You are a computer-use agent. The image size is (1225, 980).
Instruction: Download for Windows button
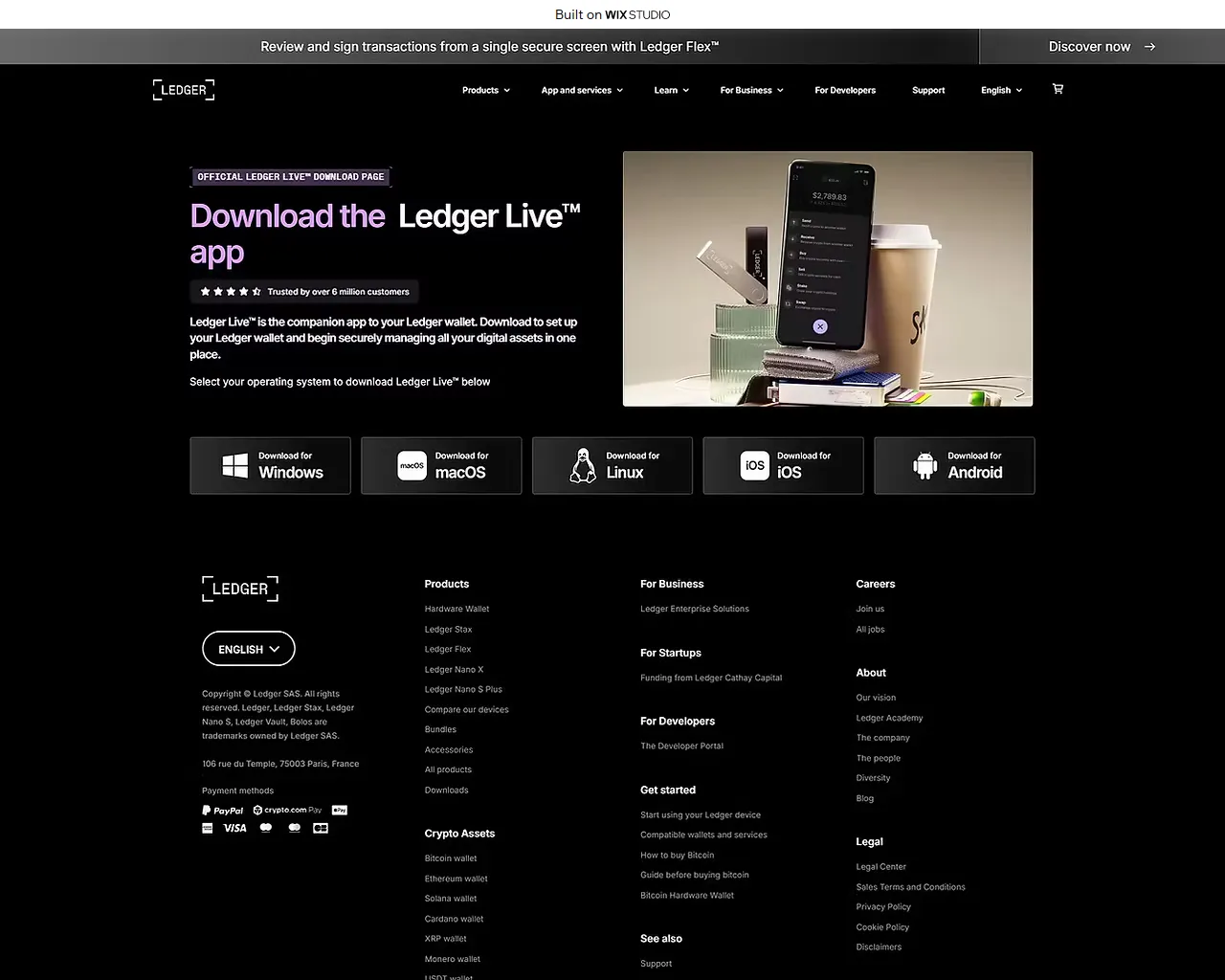pyautogui.click(x=270, y=466)
